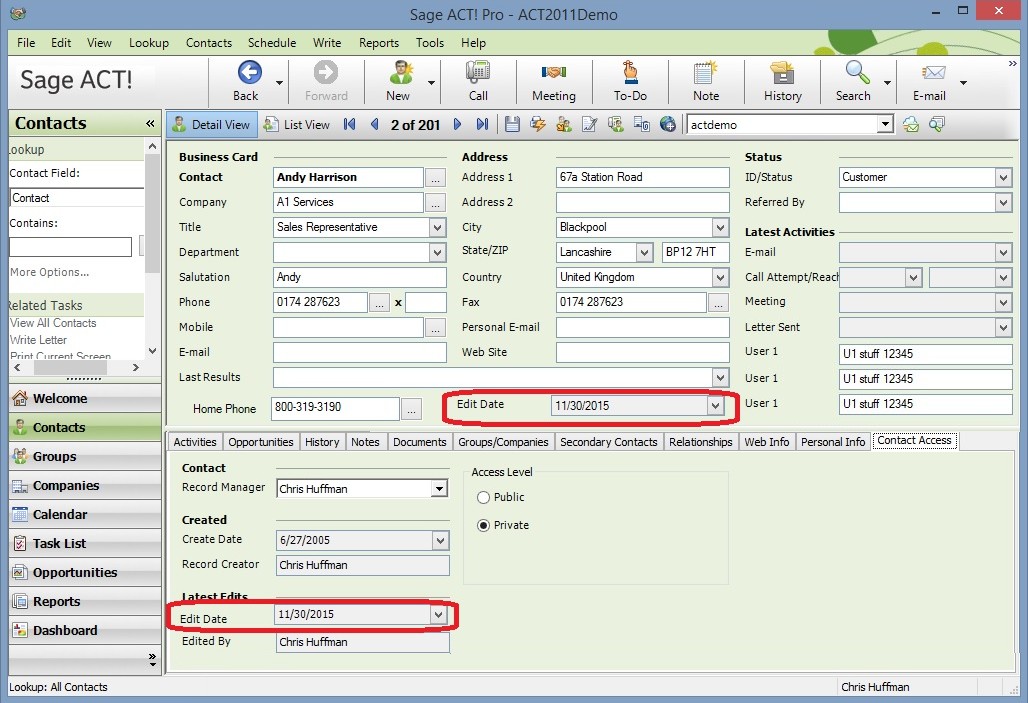The height and width of the screenshot is (703, 1028).
Task: Open Task List in navigation pane
Action: 85,543
